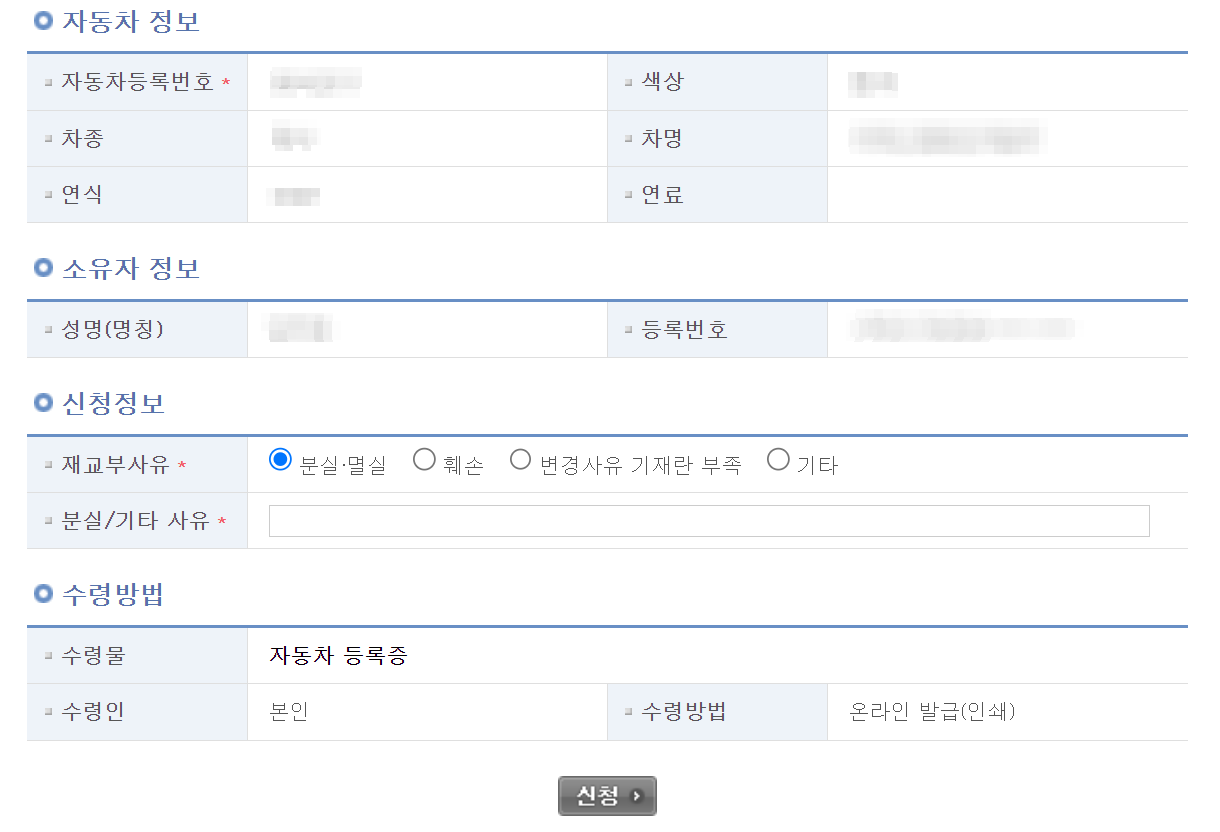1220x832 pixels.
Task: Click the square bullet beside 재교부사유 label
Action: coord(47,463)
